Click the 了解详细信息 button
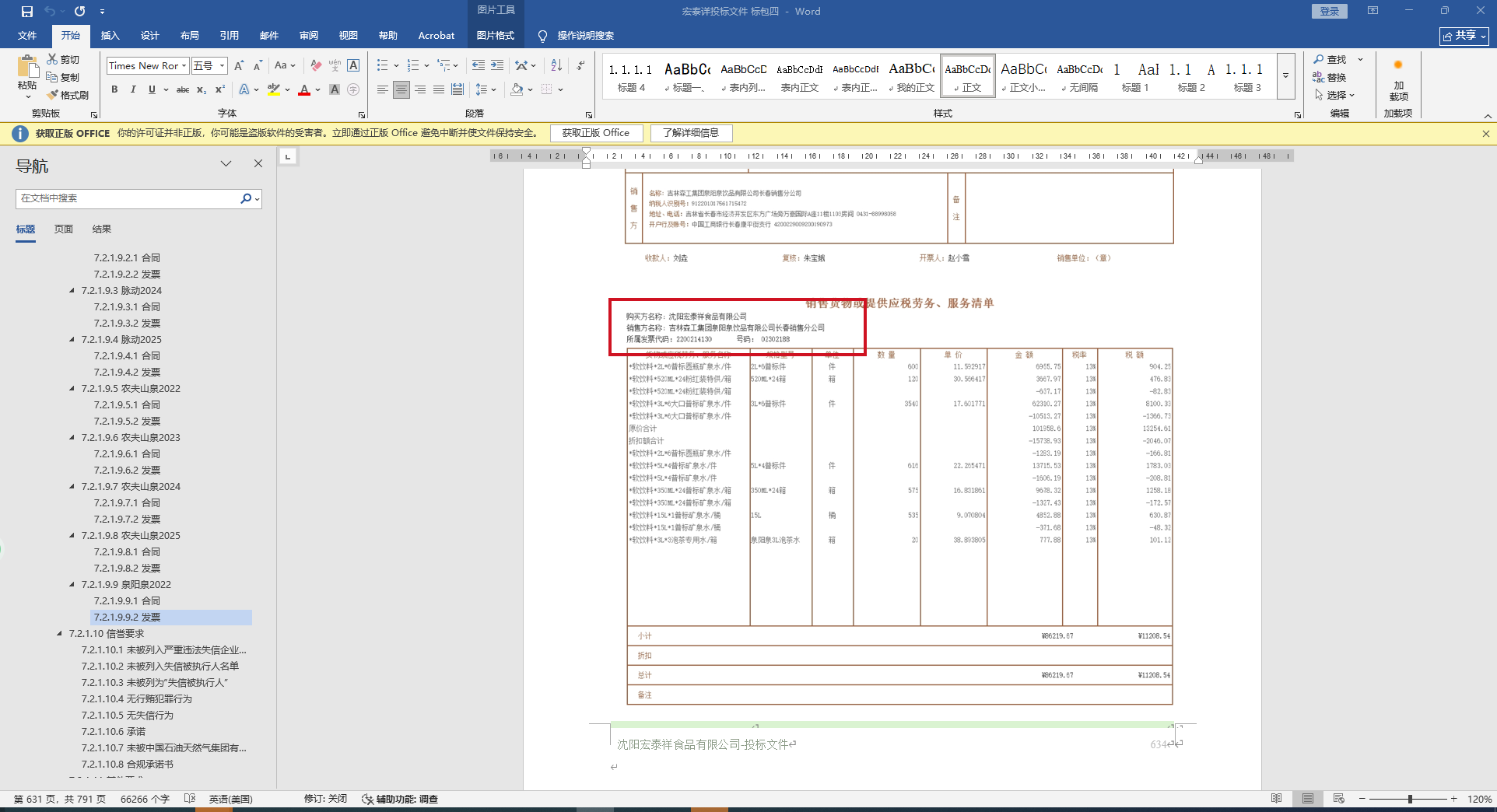Viewport: 1497px width, 812px height. click(x=691, y=133)
